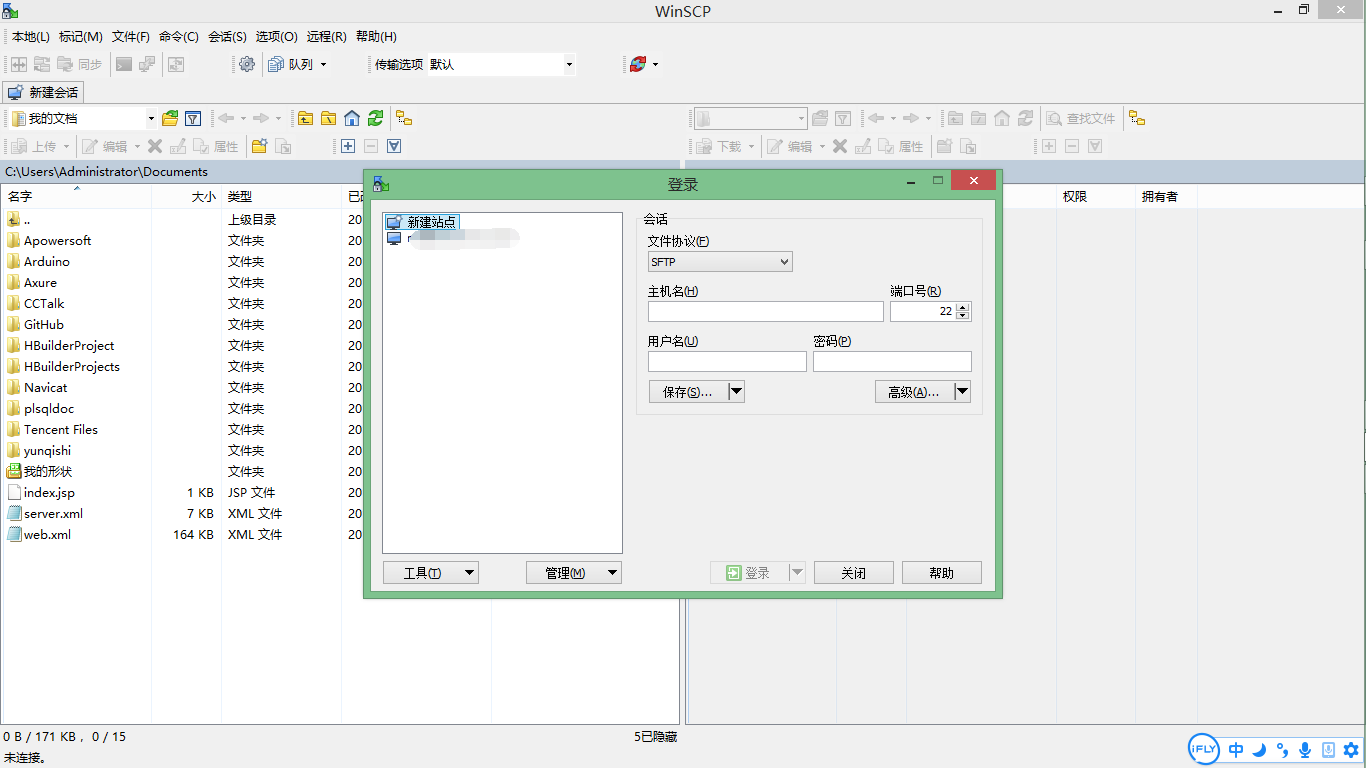Click the home directory icon in local panel
Screen dimensions: 1366x768
352,118
